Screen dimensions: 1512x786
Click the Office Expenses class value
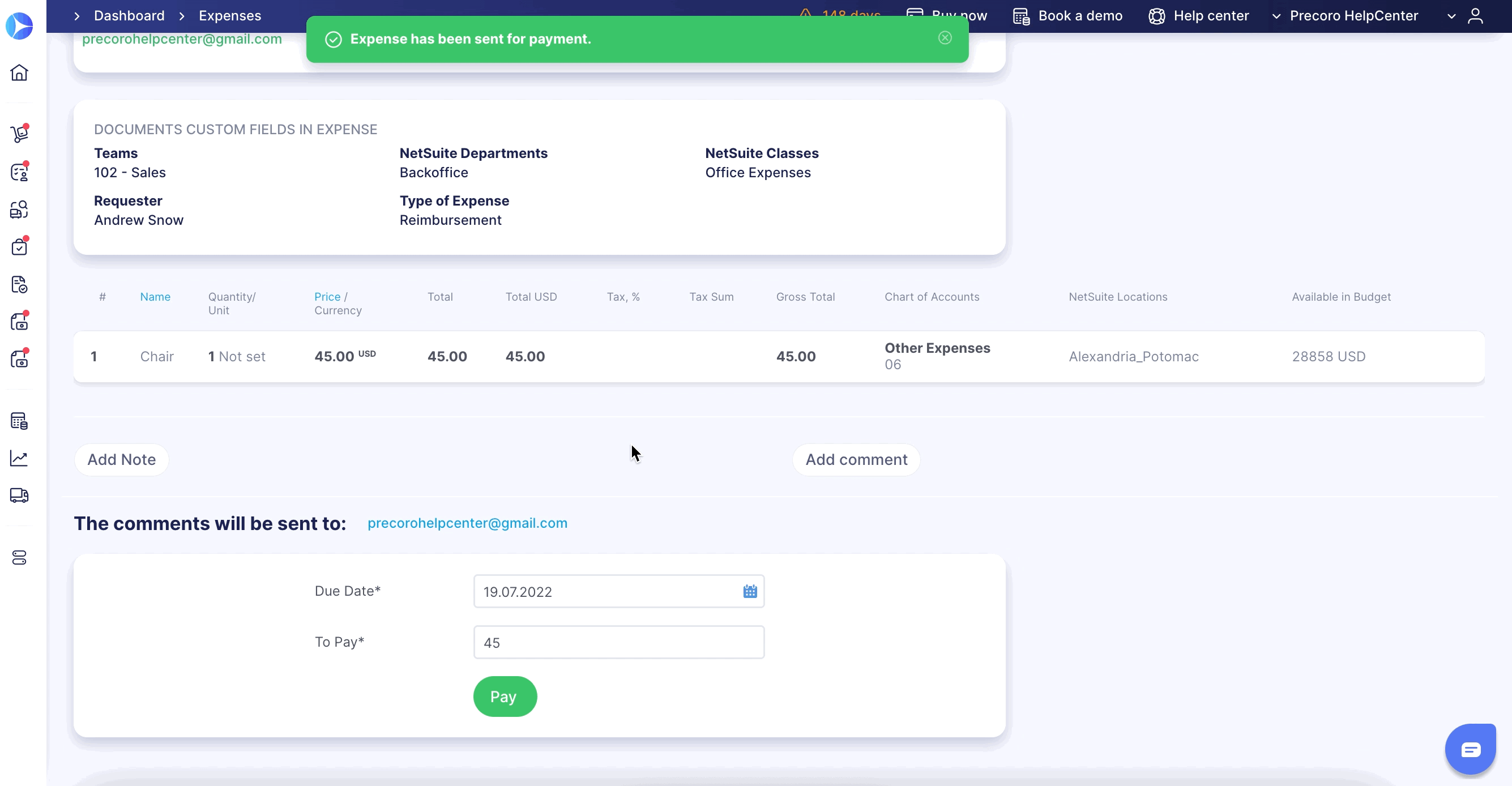[758, 173]
